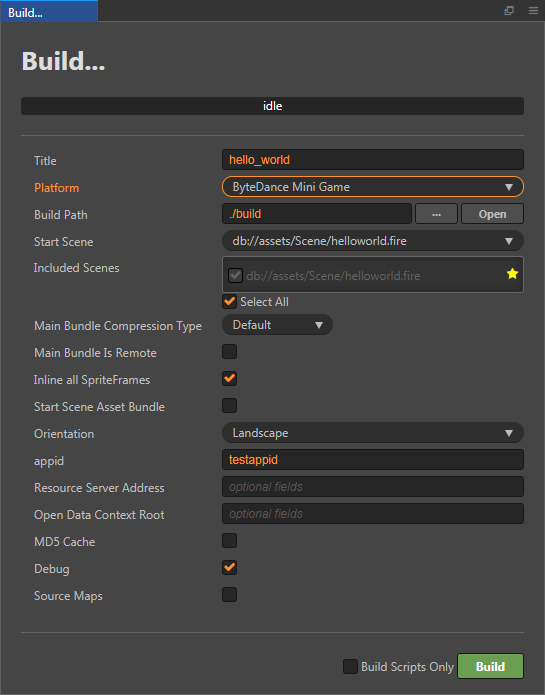Expand the Landscape orientation dropdown
545x695 pixels.
pos(373,433)
